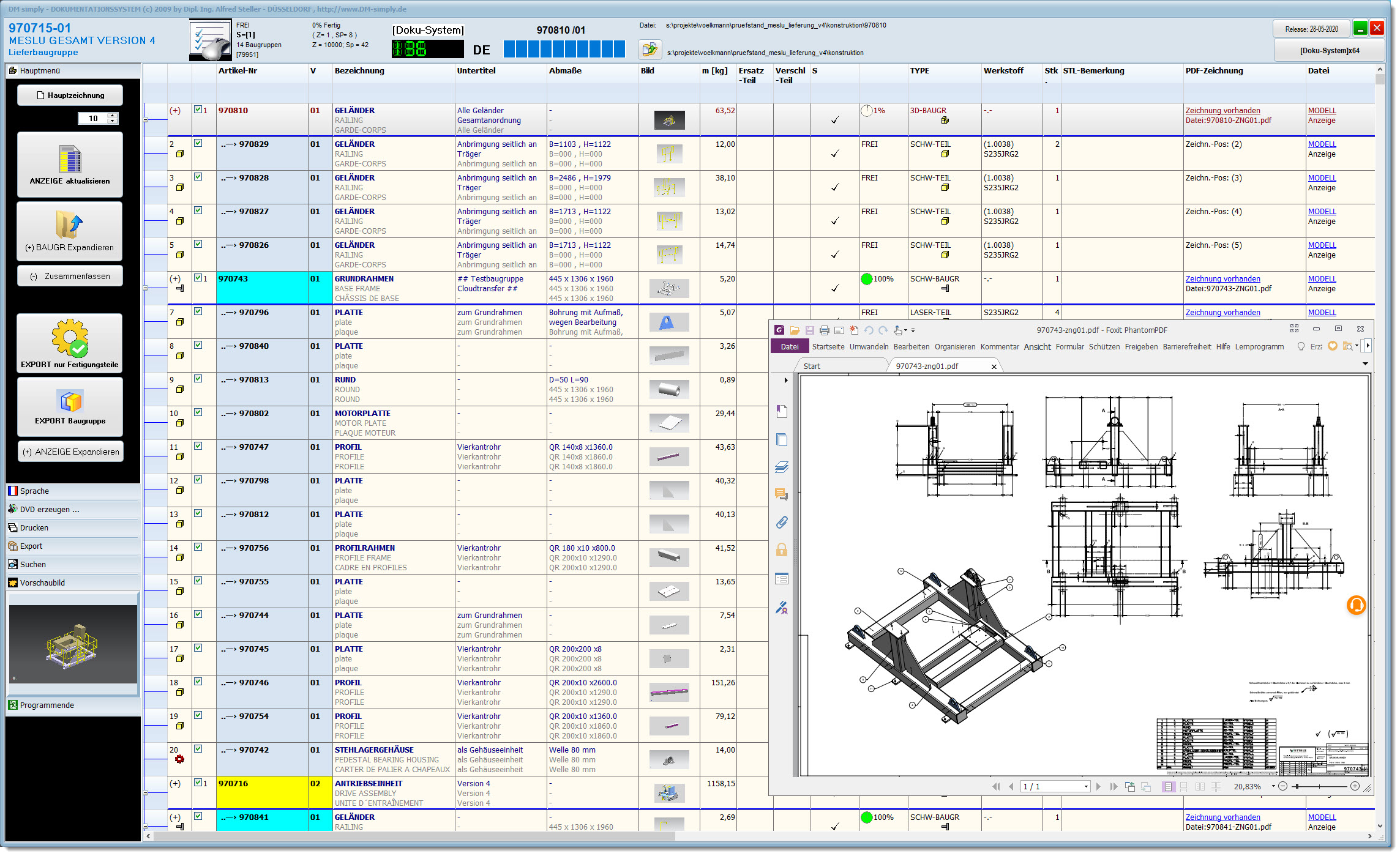The image size is (1400, 856).
Task: Open Foxit security lock panel
Action: click(x=782, y=550)
